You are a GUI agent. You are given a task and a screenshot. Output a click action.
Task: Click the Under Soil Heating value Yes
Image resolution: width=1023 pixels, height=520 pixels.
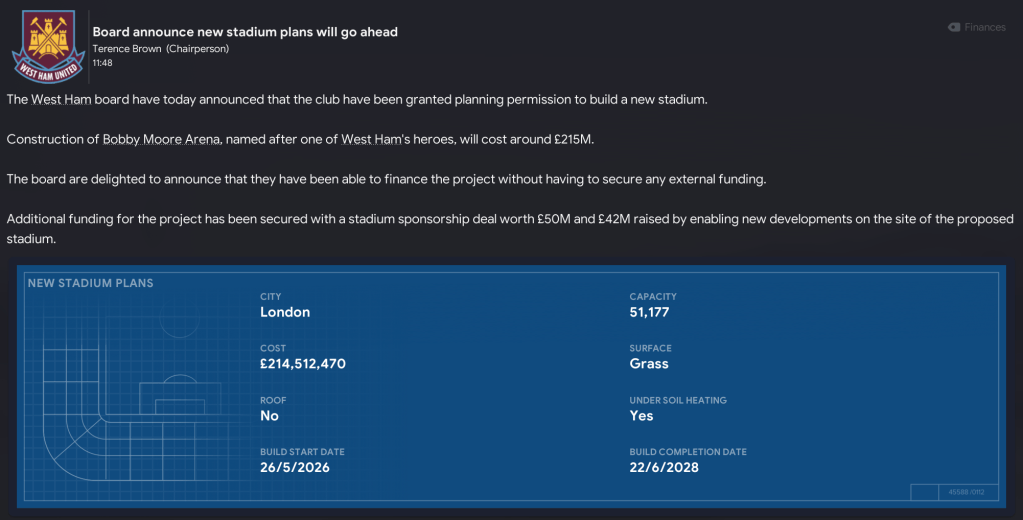(x=641, y=416)
